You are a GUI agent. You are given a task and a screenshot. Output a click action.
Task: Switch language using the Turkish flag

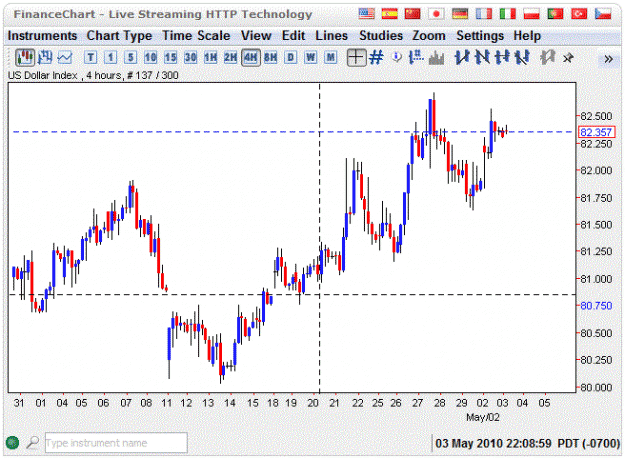point(579,14)
